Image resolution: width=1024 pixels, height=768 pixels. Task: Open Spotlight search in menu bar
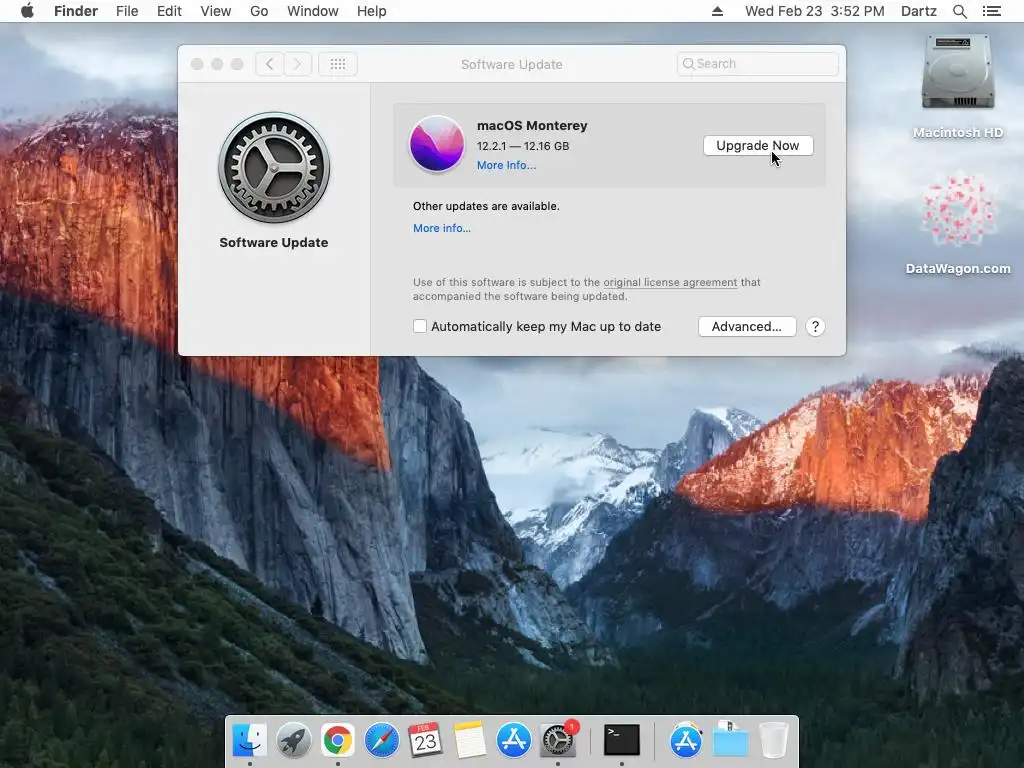[x=959, y=11]
